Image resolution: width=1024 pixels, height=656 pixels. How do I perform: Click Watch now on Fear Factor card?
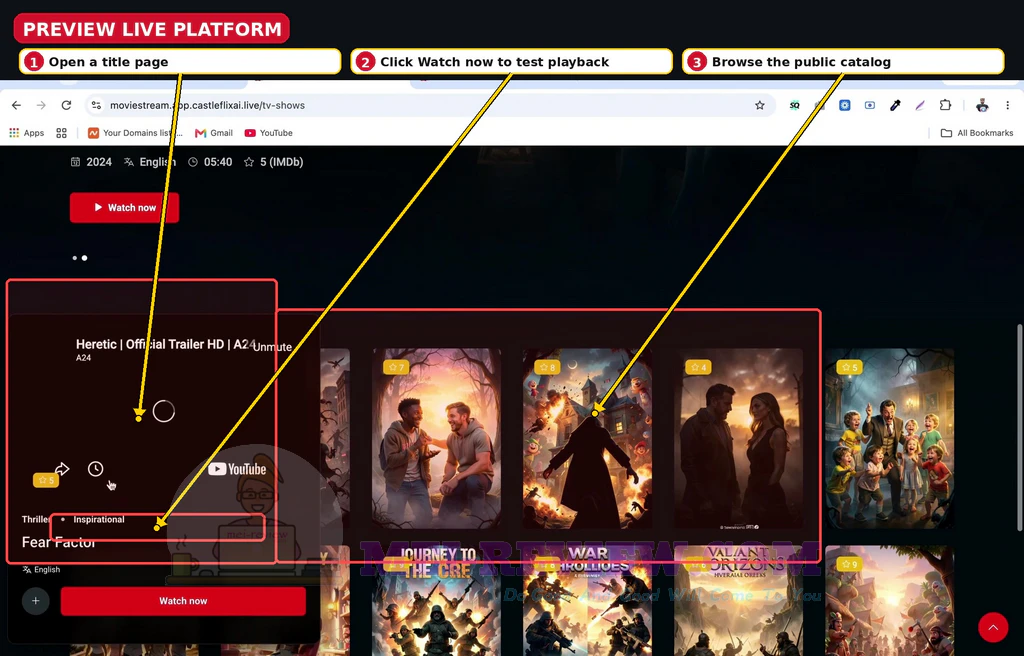183,600
